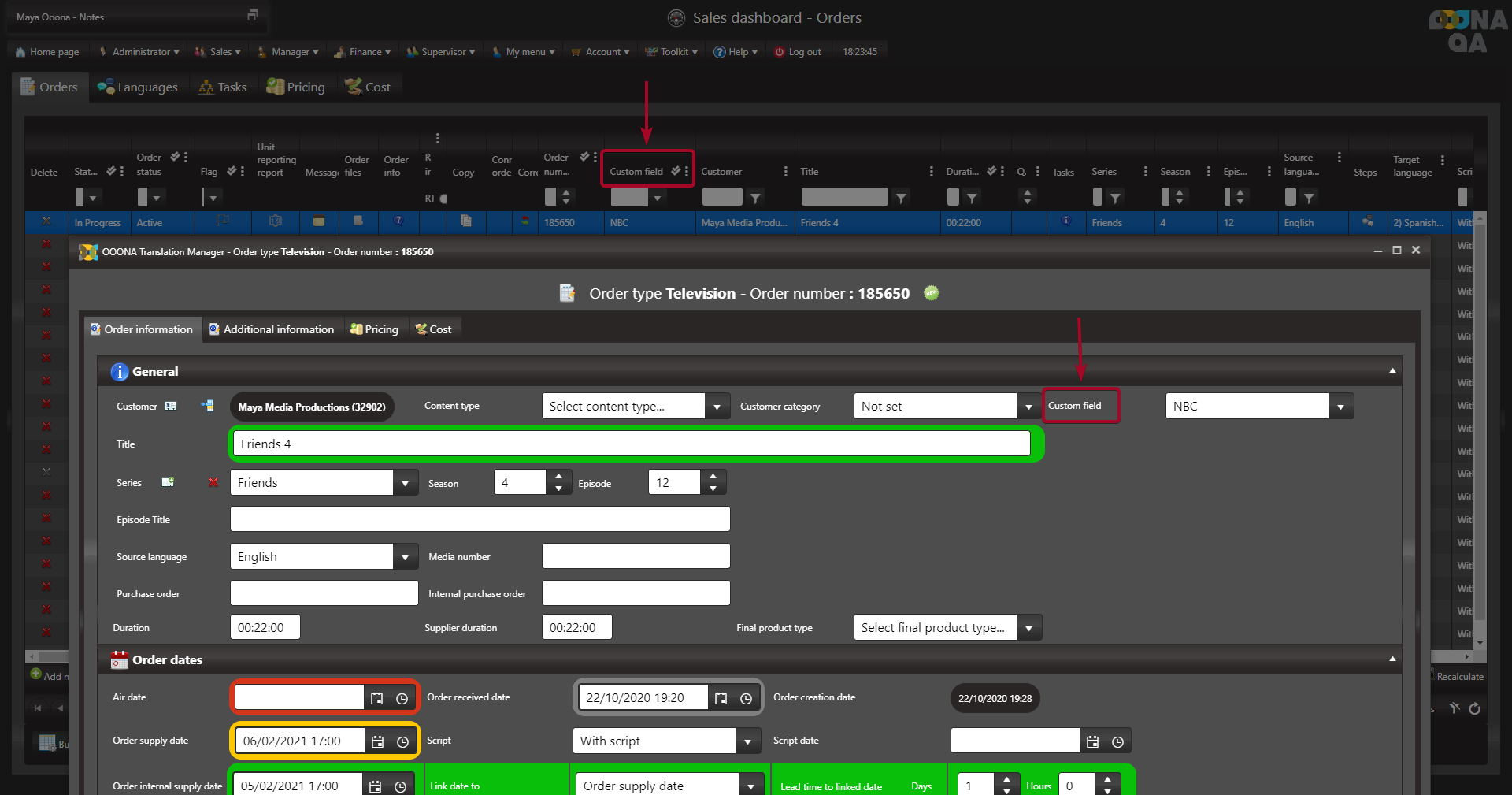1512x795 pixels.
Task: Switch to the Additional information tab
Action: pyautogui.click(x=271, y=329)
